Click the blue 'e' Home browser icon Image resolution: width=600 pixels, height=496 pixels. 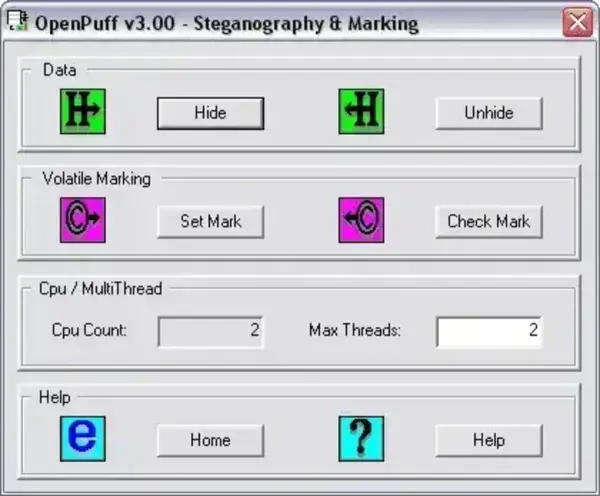83,439
